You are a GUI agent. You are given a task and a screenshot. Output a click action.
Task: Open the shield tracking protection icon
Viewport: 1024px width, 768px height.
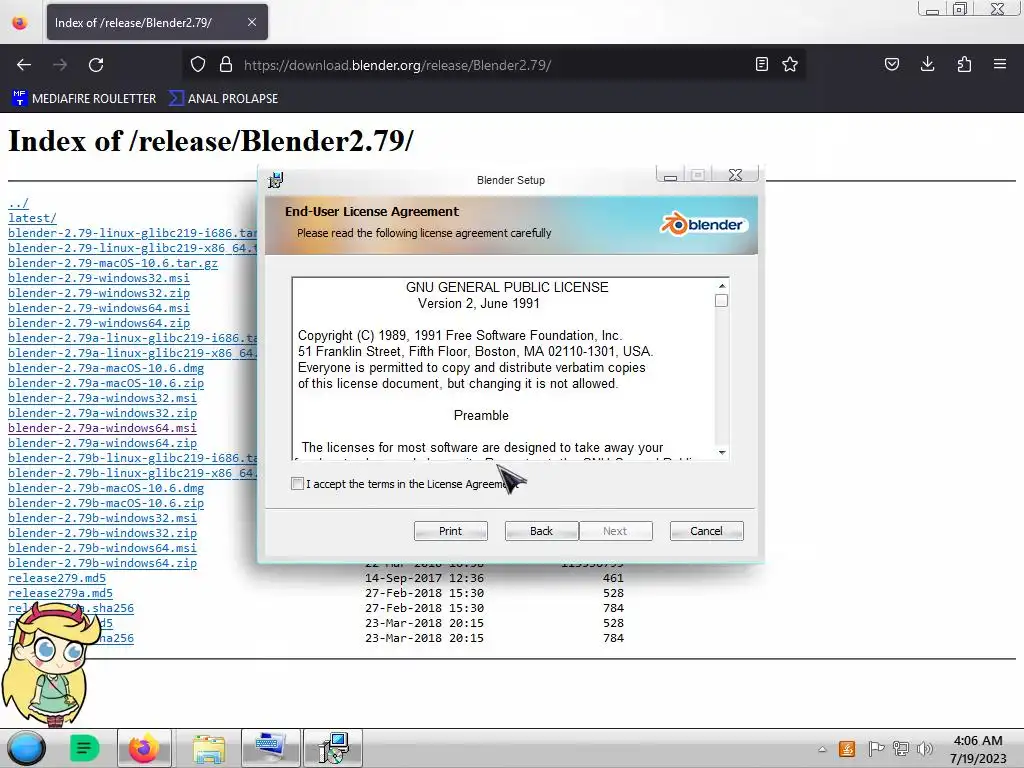198,65
